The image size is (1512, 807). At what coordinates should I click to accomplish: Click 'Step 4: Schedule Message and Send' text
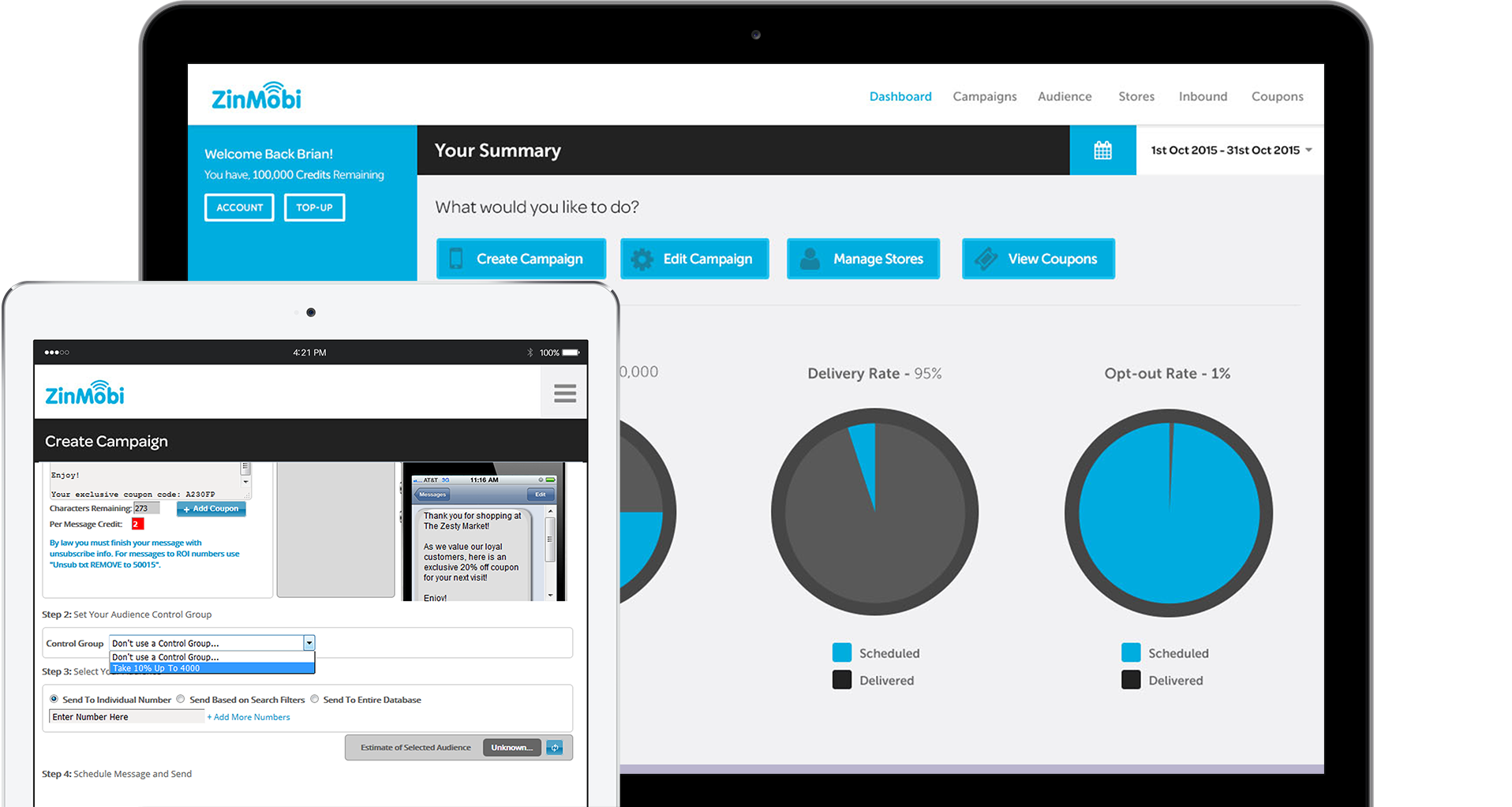pyautogui.click(x=117, y=774)
